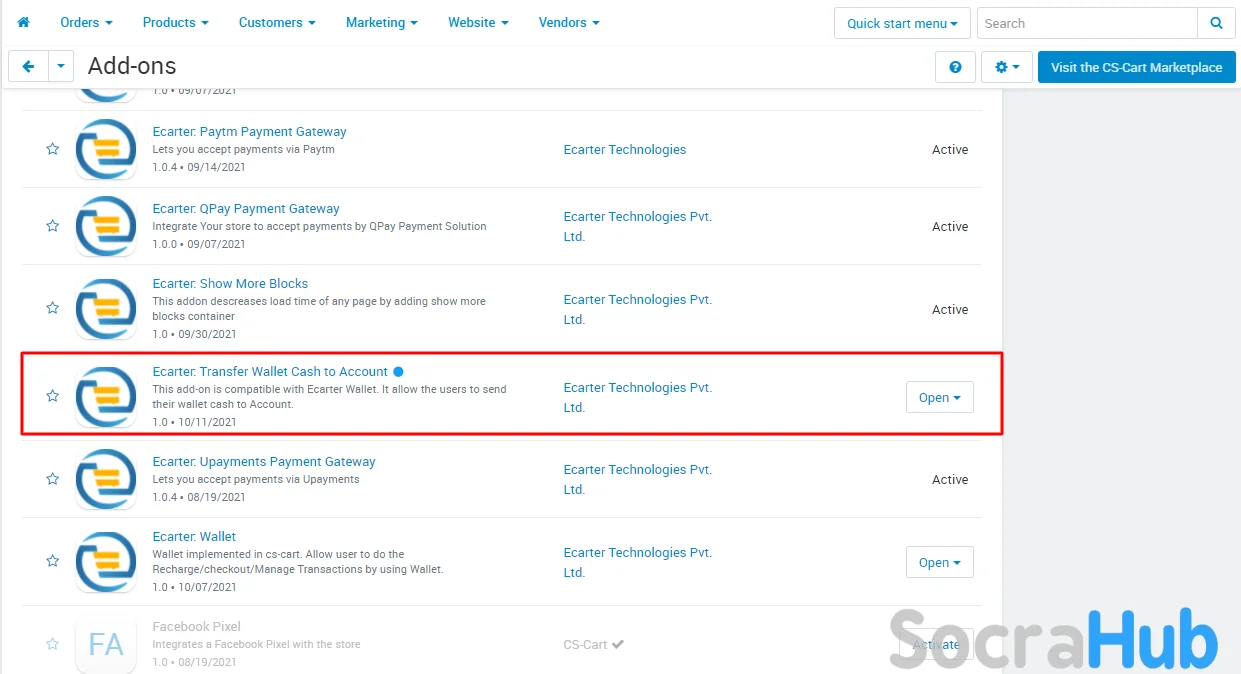
Task: Click into the Search input field
Action: click(x=1086, y=23)
